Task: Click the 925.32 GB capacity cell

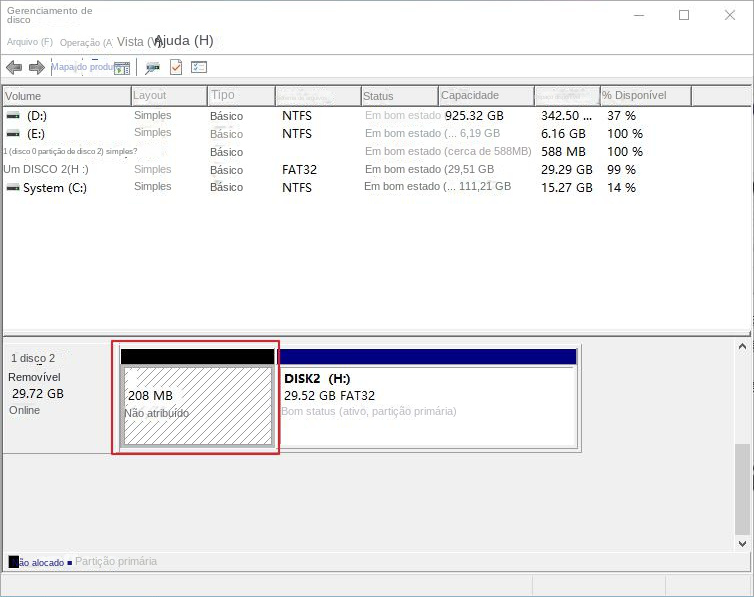Action: tap(474, 116)
